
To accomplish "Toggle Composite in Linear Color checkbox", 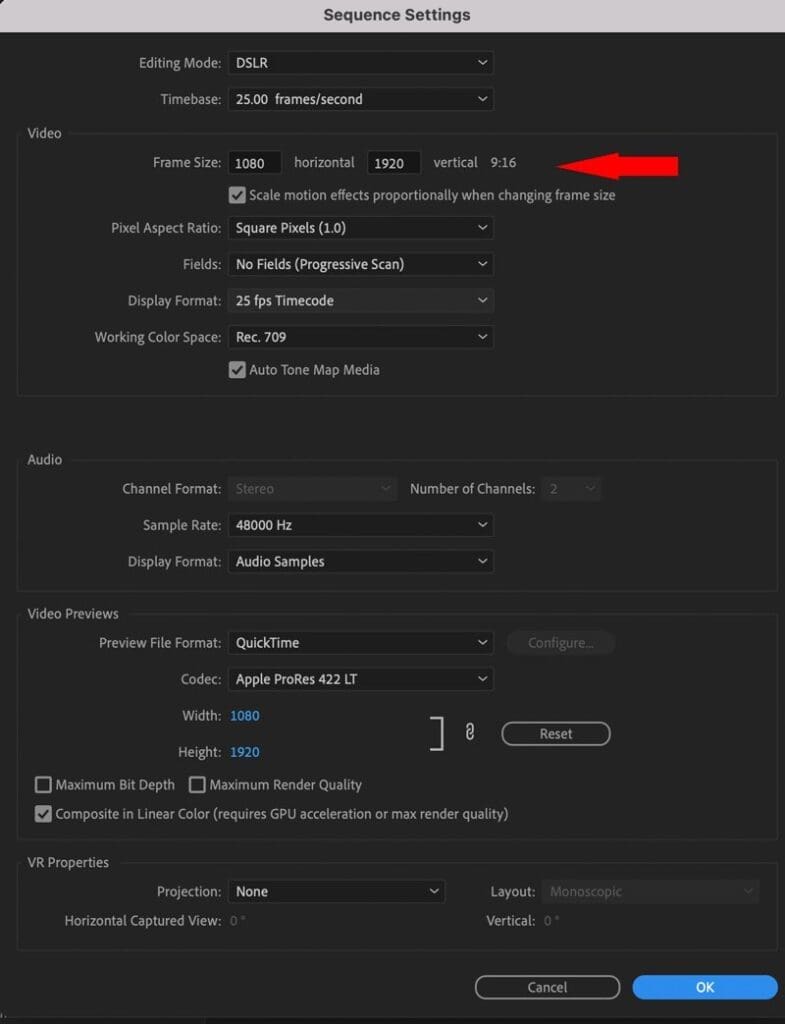I will click(x=43, y=814).
